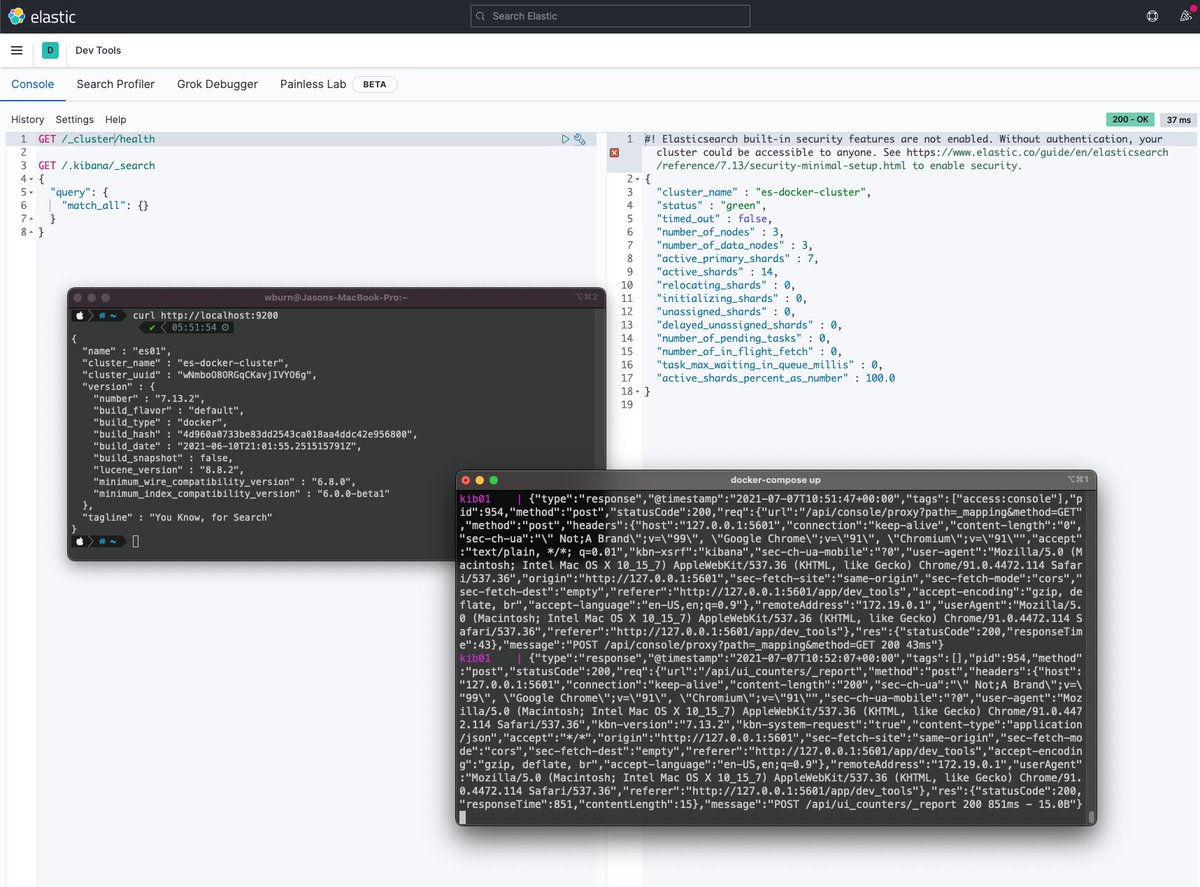Maximize the docker-compose up terminal window
The width and height of the screenshot is (1200, 887).
pos(493,480)
